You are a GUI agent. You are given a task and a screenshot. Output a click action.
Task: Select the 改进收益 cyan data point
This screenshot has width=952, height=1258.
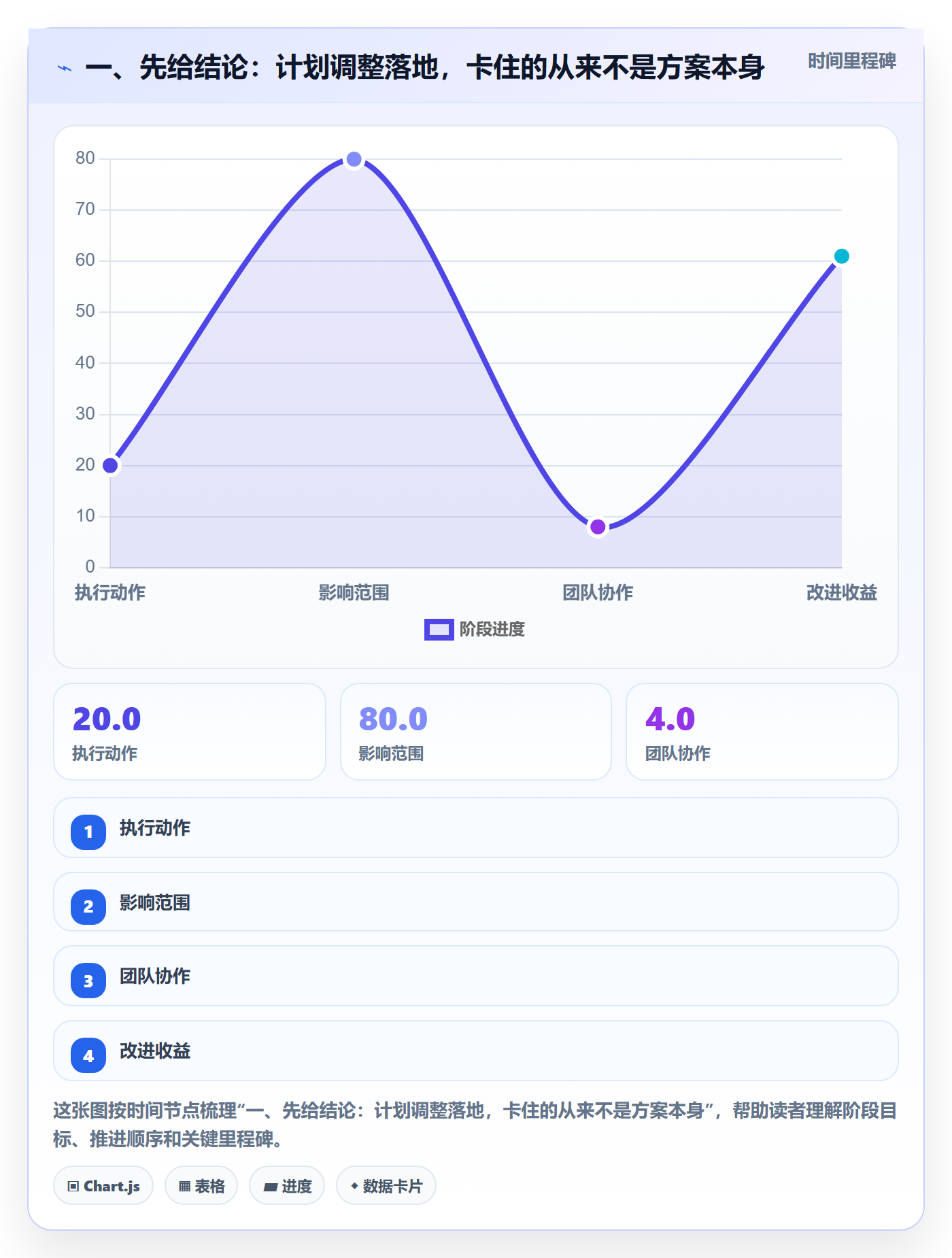842,256
